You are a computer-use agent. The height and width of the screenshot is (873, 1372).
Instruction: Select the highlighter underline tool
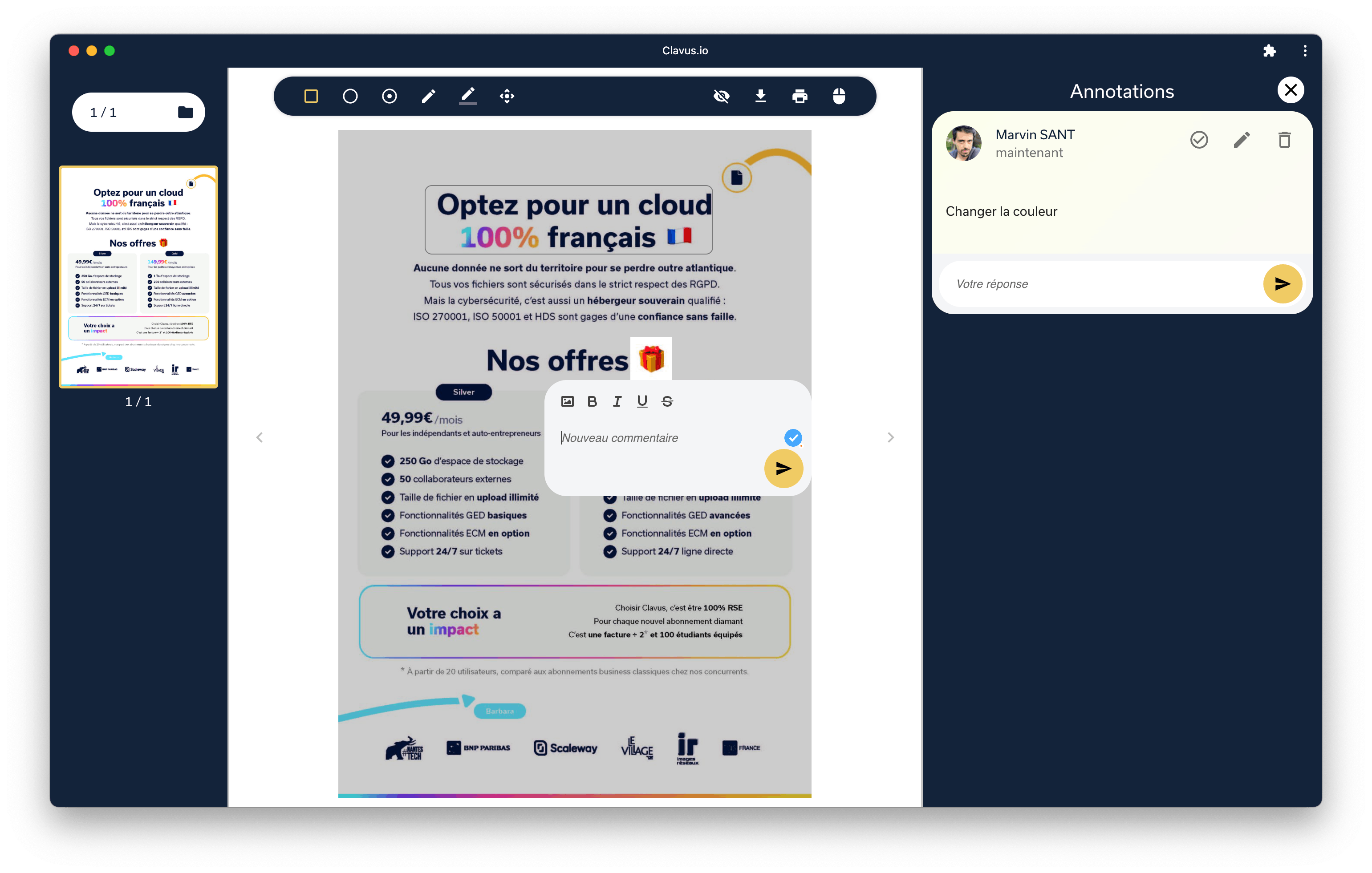[468, 96]
